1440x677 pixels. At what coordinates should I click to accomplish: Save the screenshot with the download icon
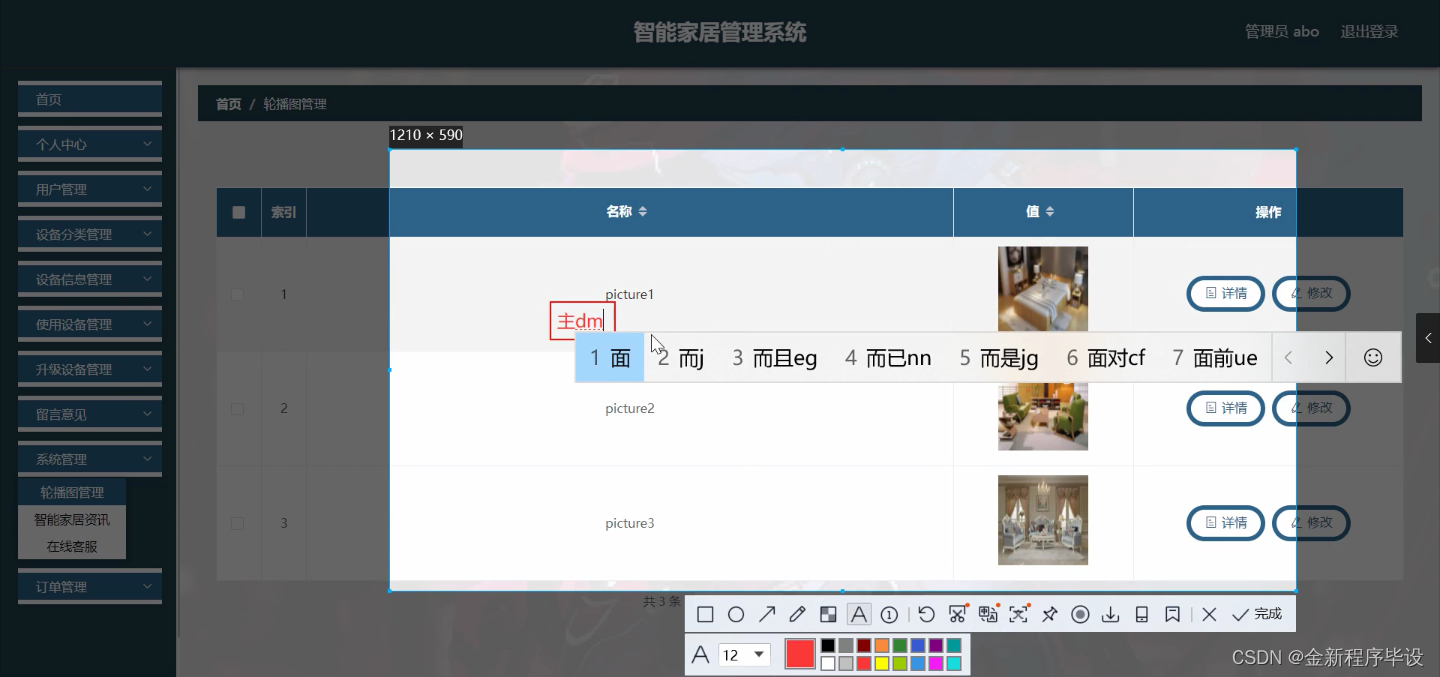[1111, 614]
